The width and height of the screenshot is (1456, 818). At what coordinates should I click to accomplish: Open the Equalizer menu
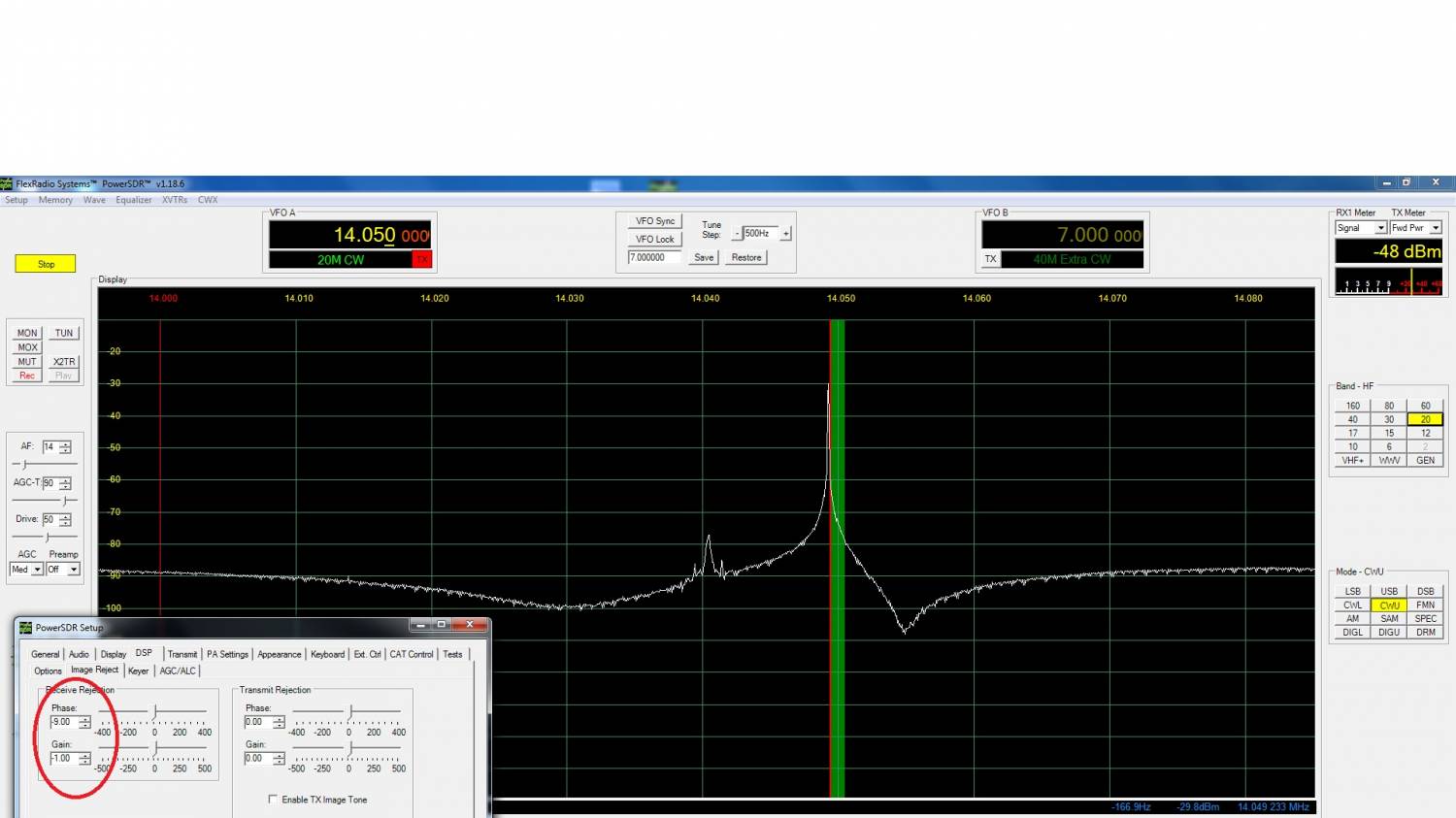[133, 200]
